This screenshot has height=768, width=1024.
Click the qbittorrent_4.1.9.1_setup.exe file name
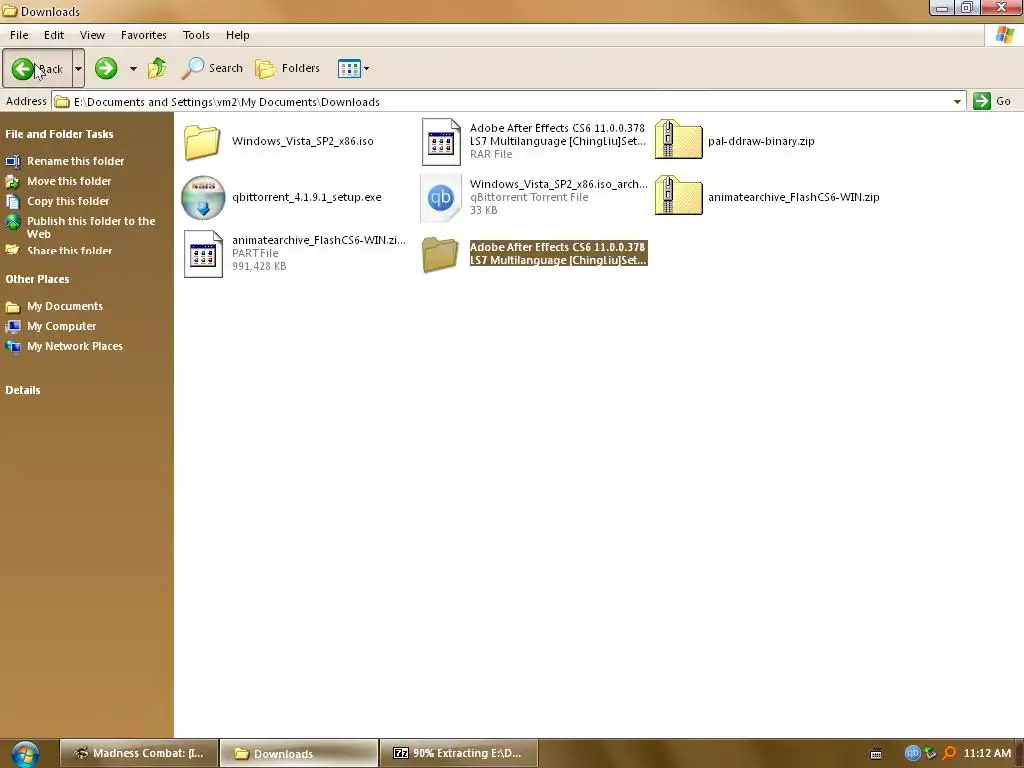click(x=306, y=197)
